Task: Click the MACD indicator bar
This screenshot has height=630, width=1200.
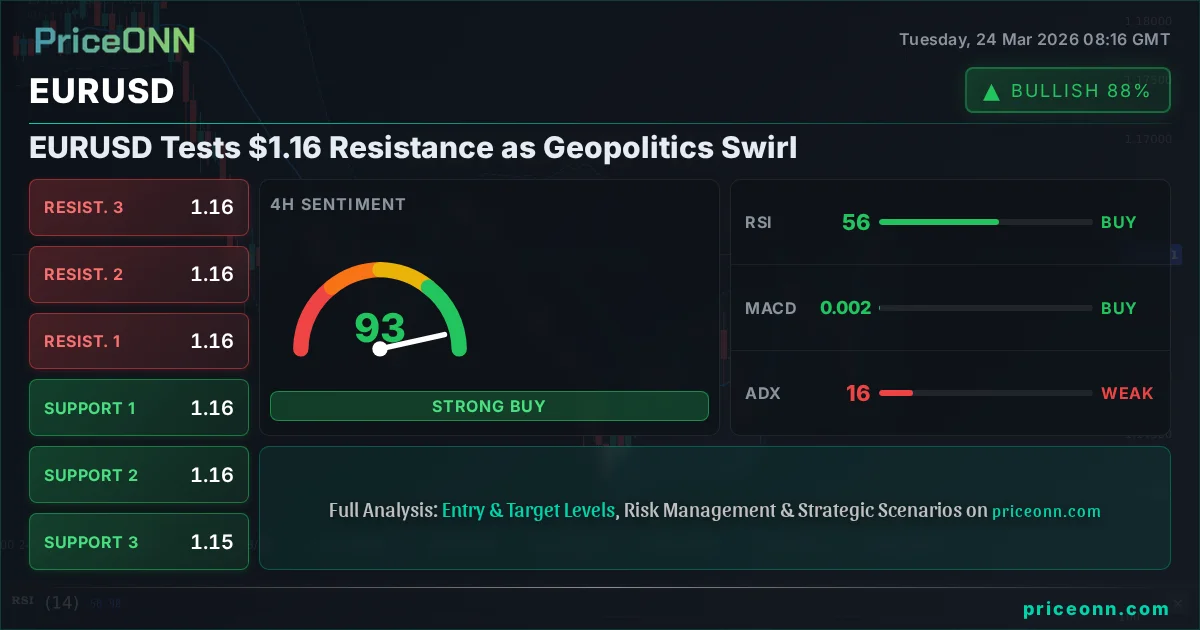Action: click(985, 308)
